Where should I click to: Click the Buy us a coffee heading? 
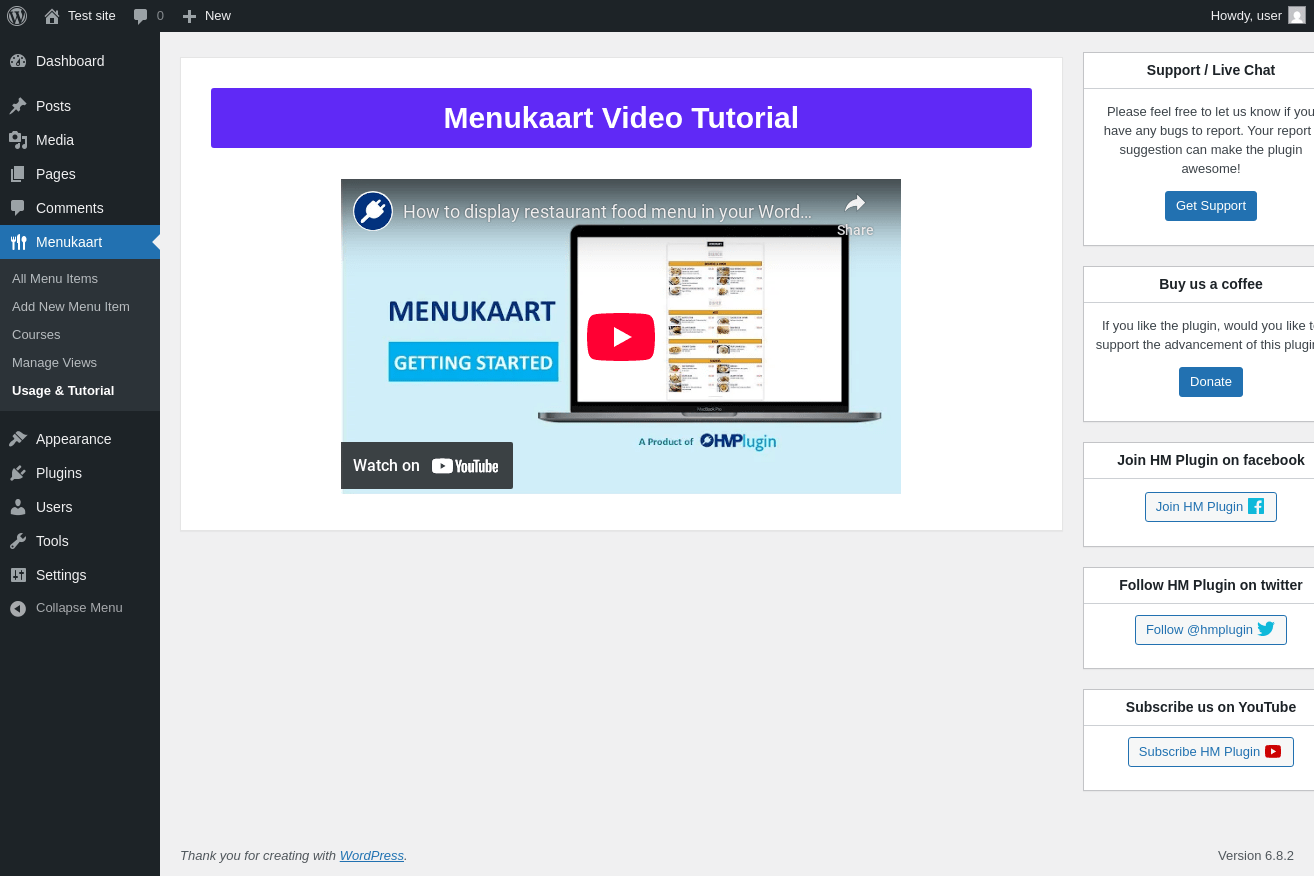click(1211, 284)
